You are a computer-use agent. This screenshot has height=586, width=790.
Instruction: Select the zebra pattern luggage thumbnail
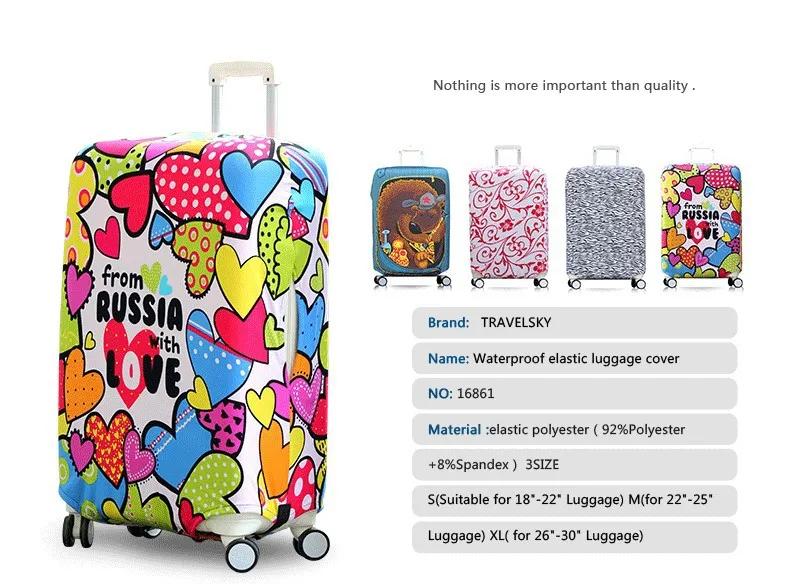605,217
